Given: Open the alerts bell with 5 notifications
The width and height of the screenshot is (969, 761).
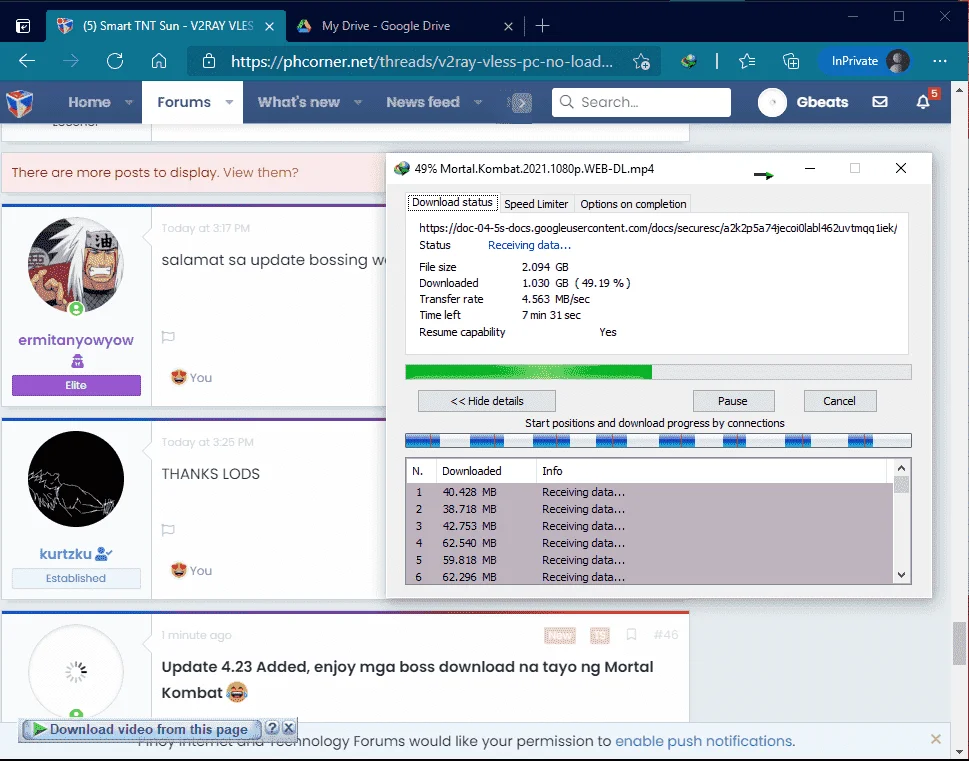Looking at the screenshot, I should pyautogui.click(x=923, y=102).
